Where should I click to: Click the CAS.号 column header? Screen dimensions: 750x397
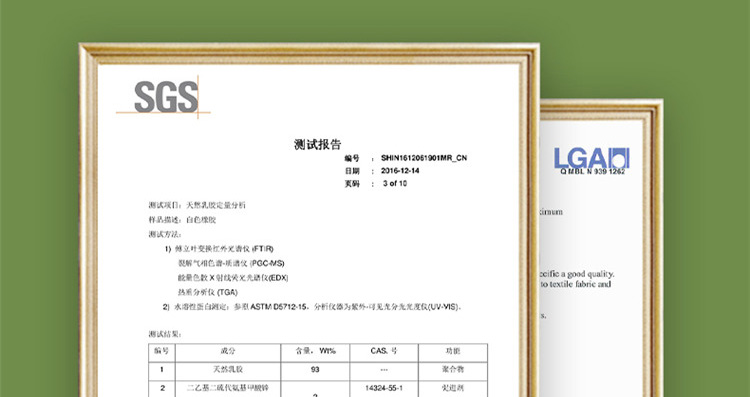click(x=384, y=351)
